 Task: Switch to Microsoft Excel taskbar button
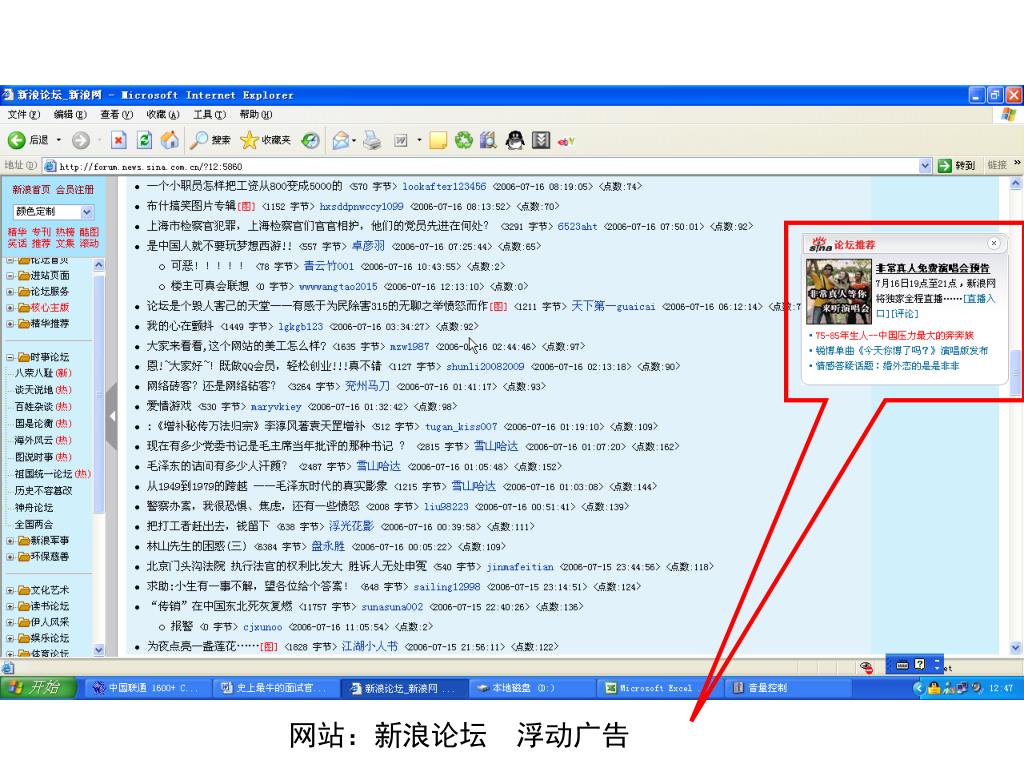(660, 688)
